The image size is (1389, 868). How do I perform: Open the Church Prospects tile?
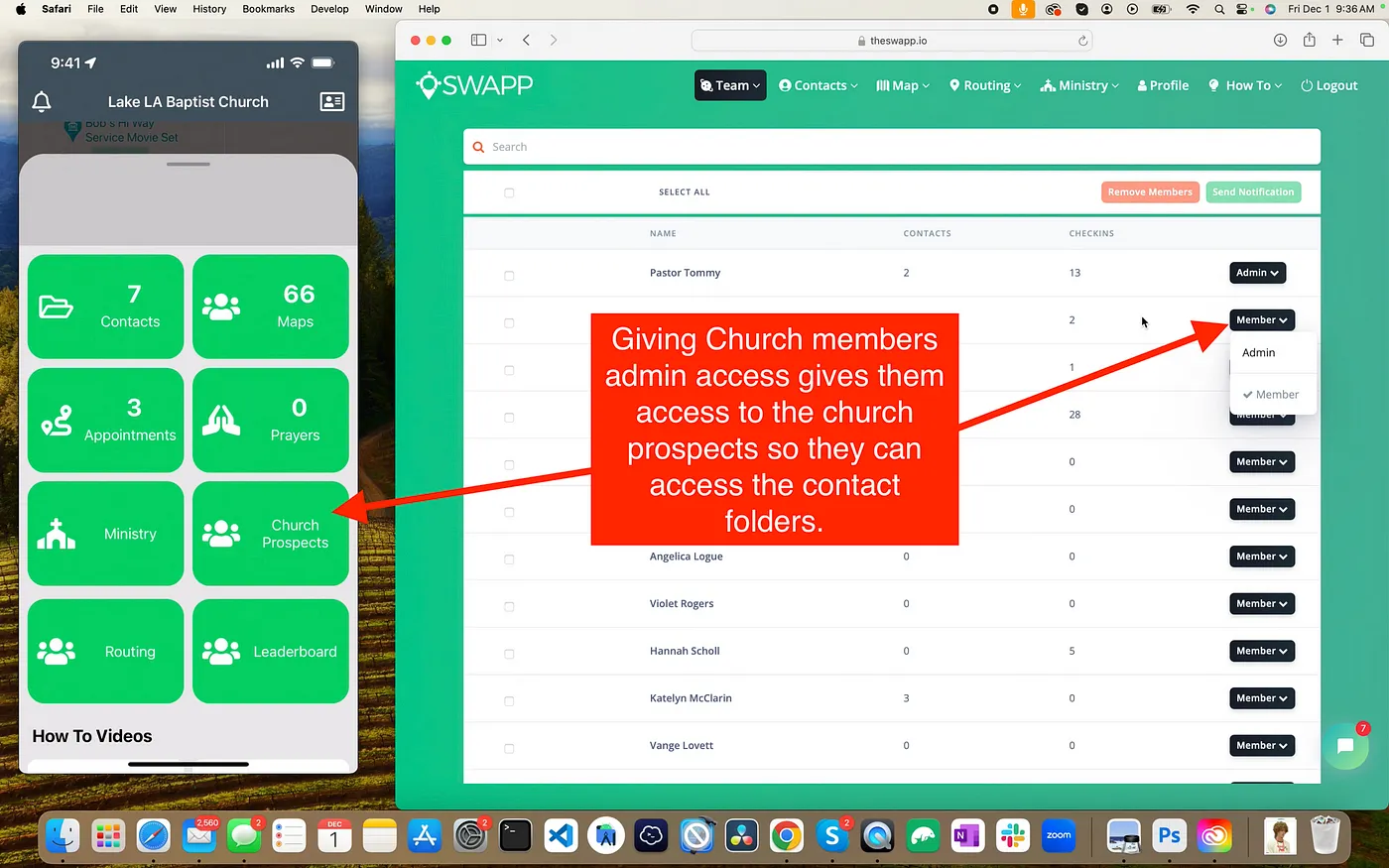pos(270,533)
